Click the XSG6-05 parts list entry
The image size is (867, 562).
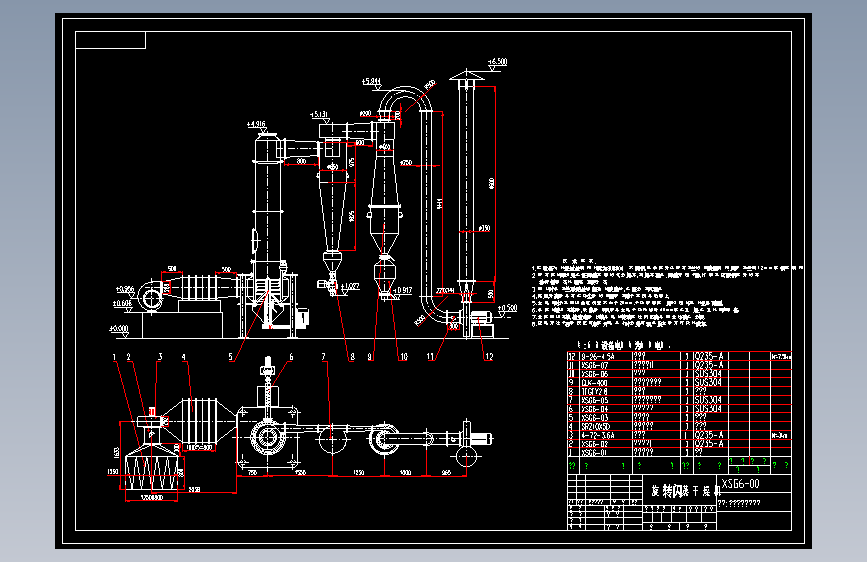point(594,400)
